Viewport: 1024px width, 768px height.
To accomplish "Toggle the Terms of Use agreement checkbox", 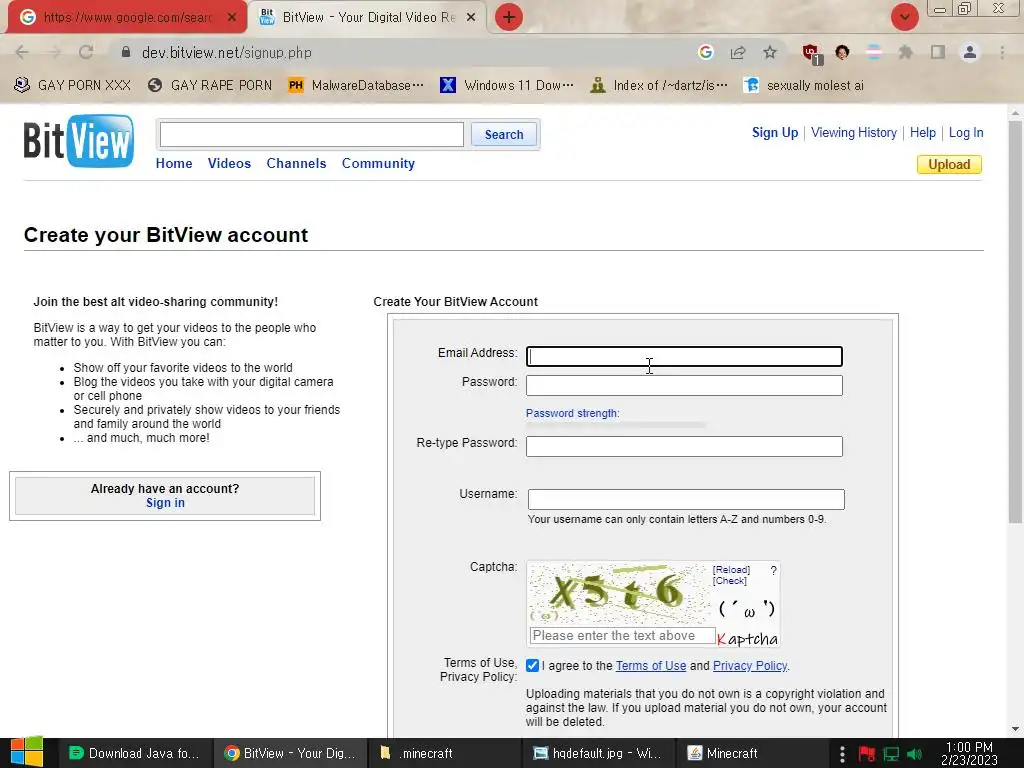I will [x=532, y=665].
